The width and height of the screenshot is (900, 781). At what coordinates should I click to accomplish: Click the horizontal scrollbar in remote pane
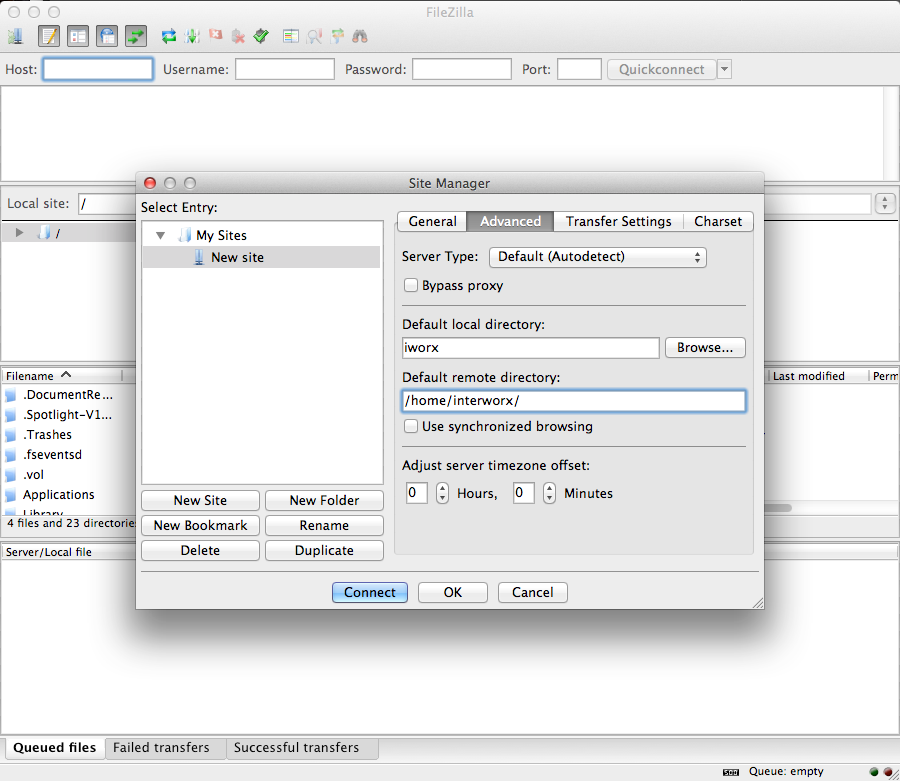click(778, 508)
